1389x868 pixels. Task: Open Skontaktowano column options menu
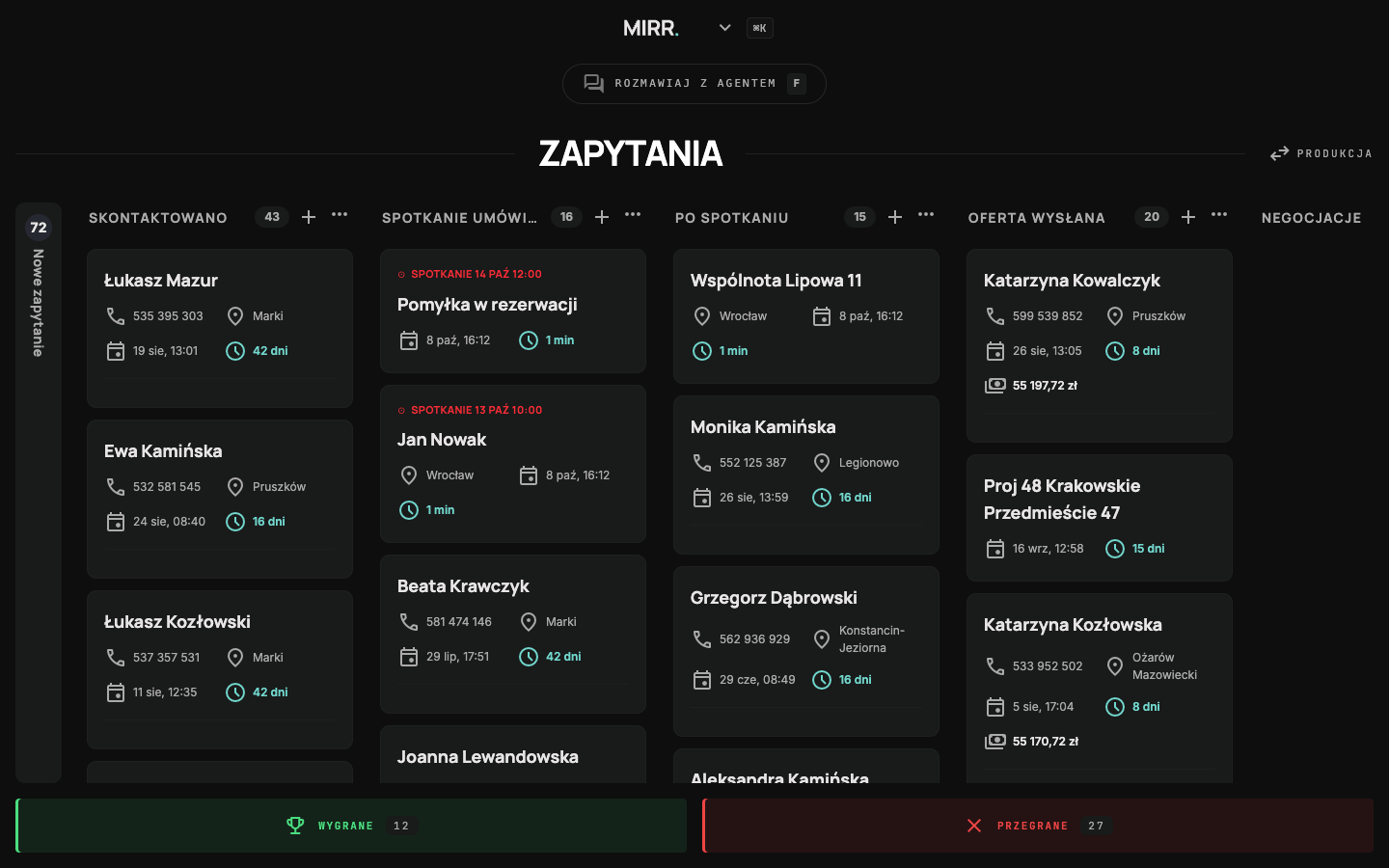340,215
